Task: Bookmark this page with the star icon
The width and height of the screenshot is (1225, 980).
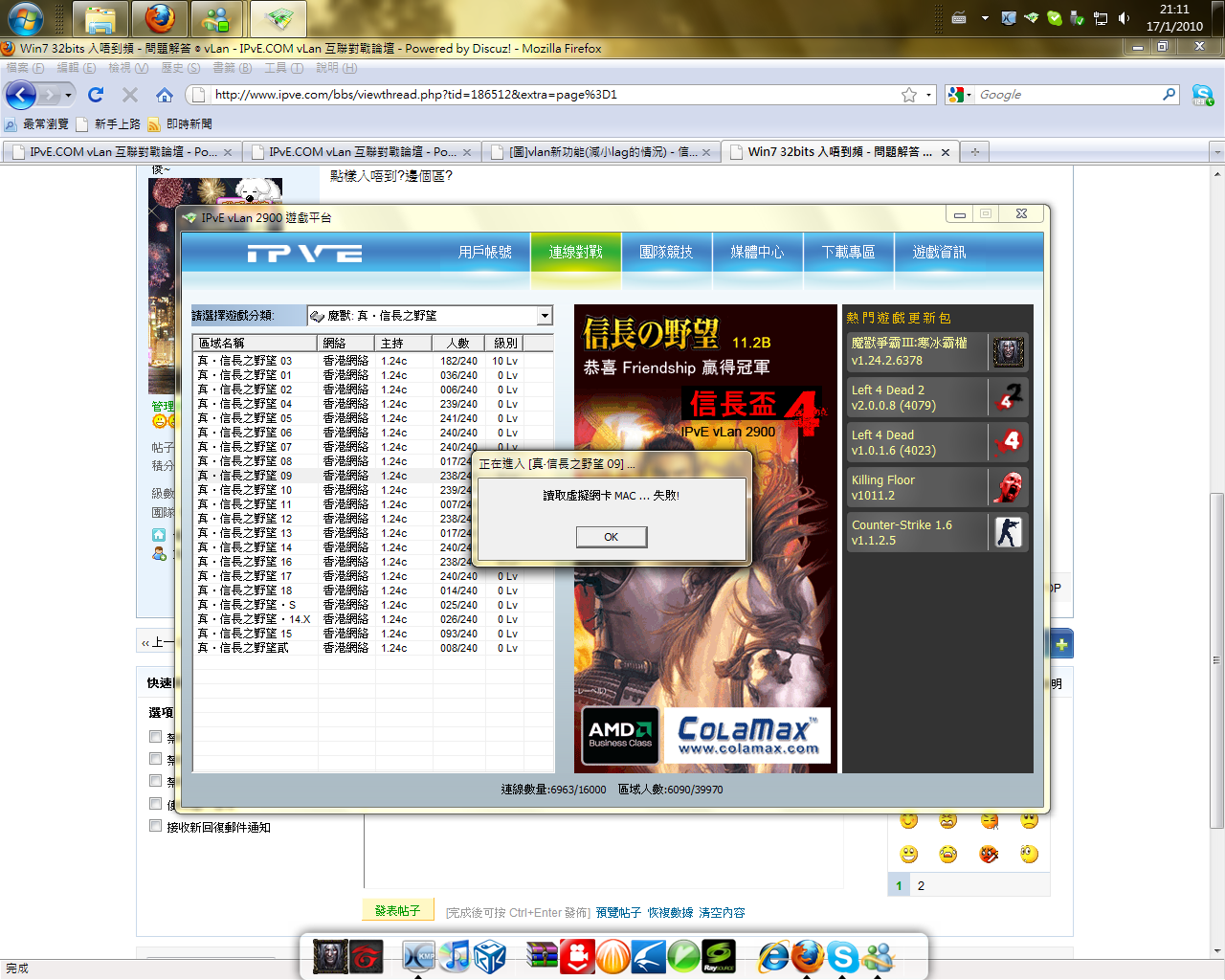Action: (909, 95)
